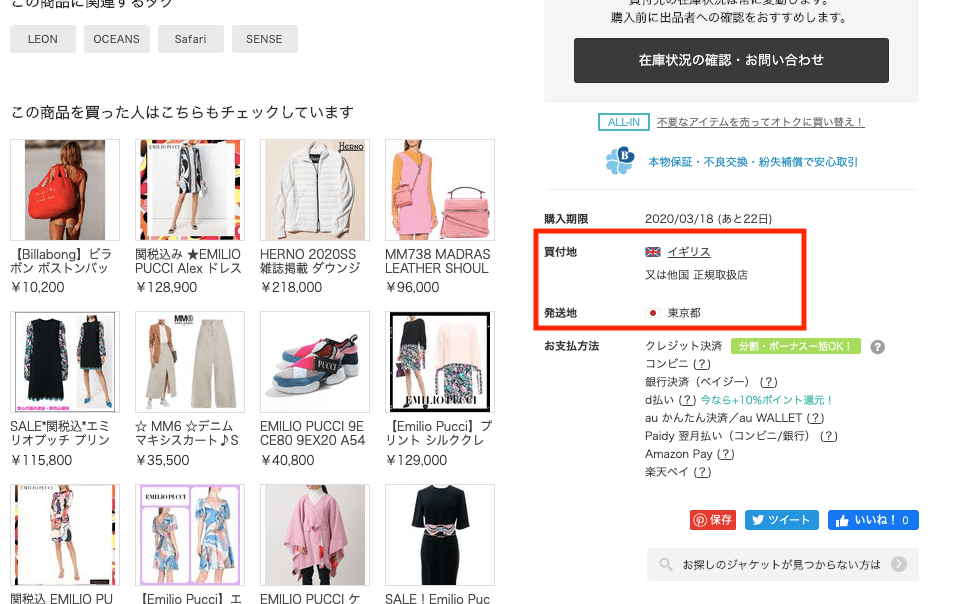
Task: Click HERNO 2020SS 雑誌掲載 ダウンジ title
Action: [310, 261]
